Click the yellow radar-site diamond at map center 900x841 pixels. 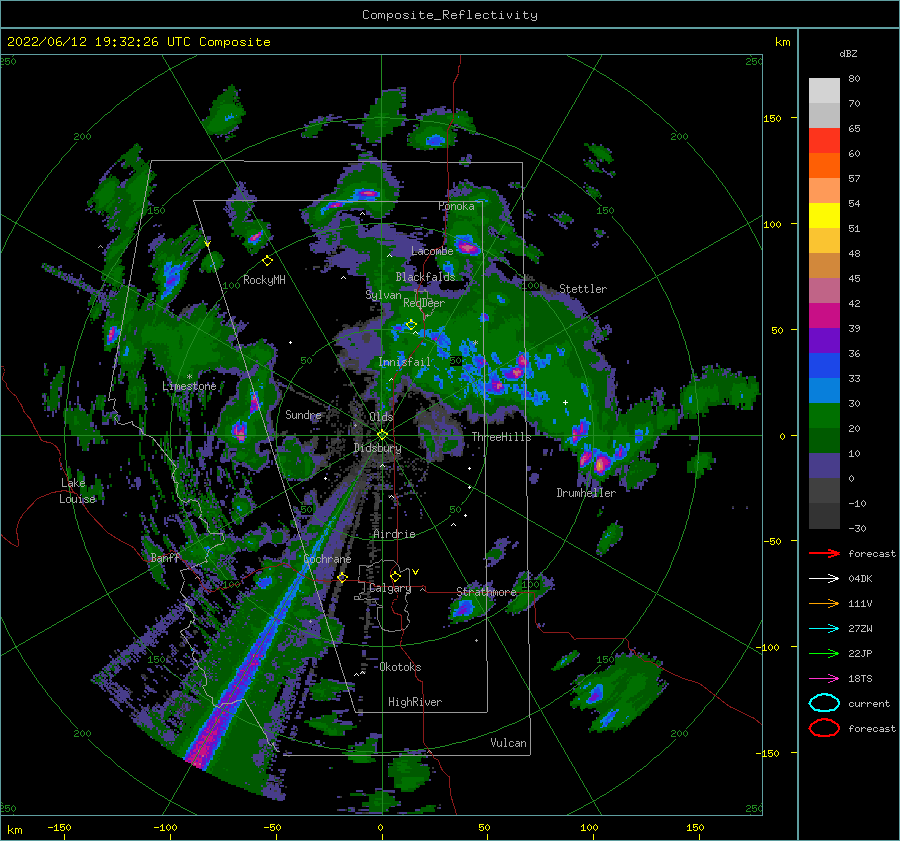(382, 435)
